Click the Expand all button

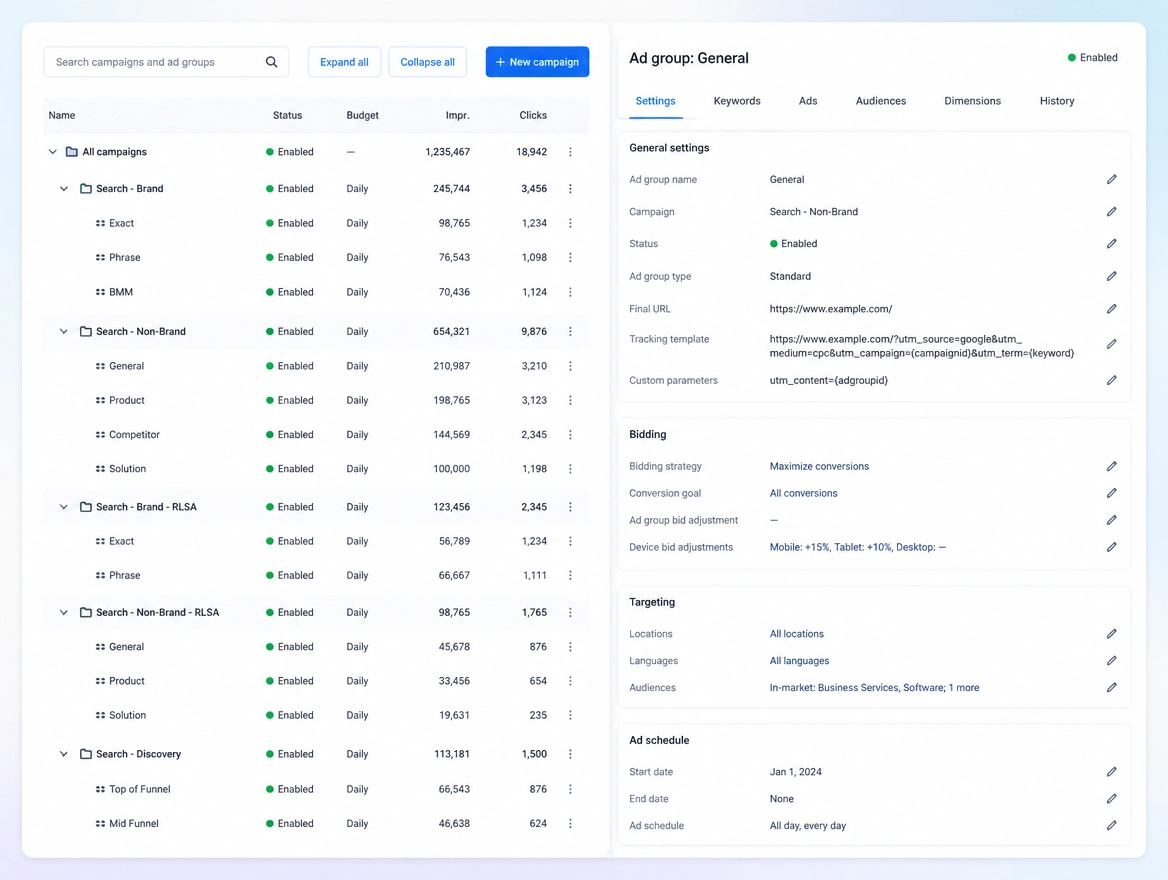344,62
